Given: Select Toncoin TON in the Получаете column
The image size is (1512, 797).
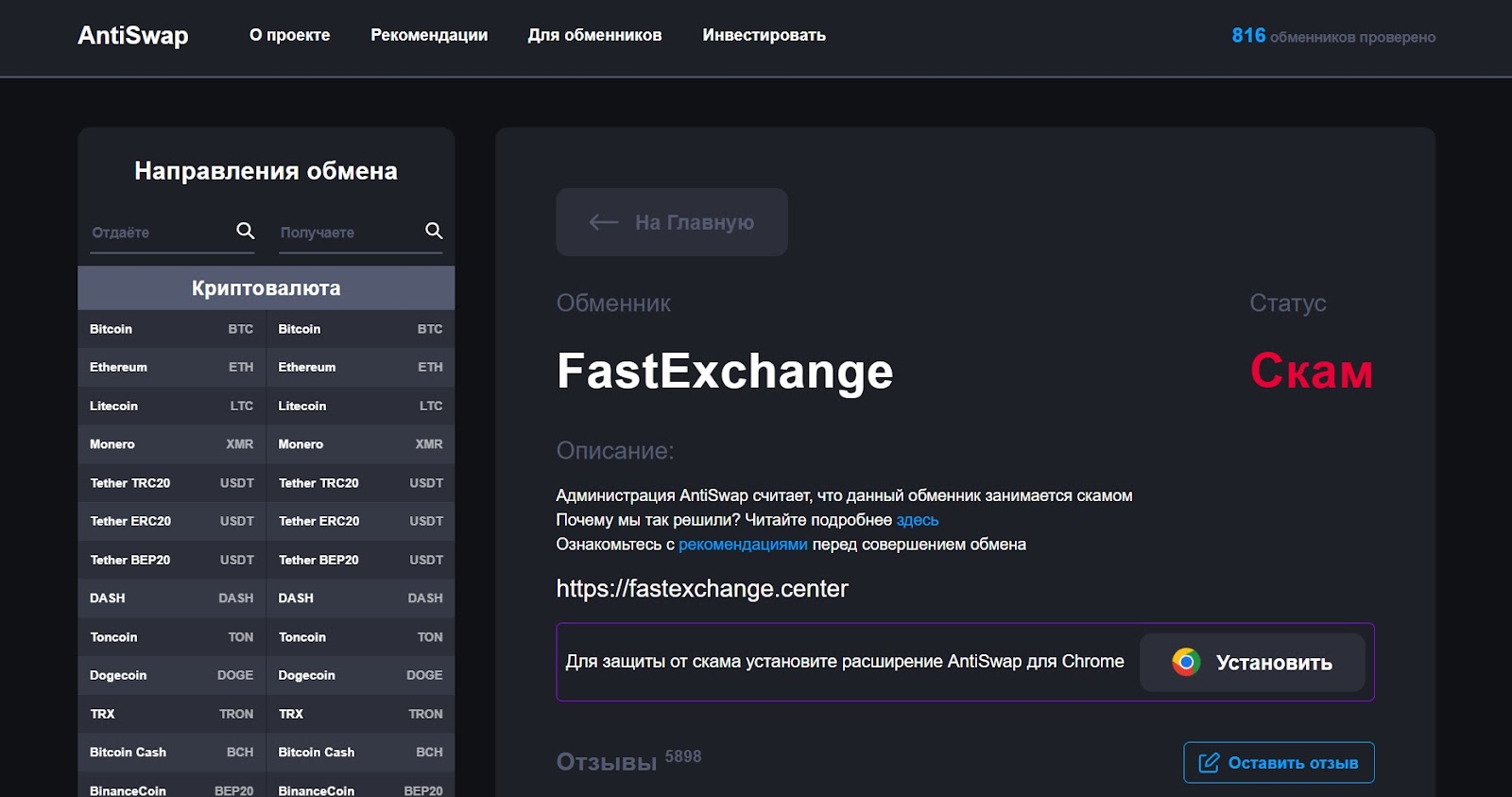Looking at the screenshot, I should [x=361, y=637].
